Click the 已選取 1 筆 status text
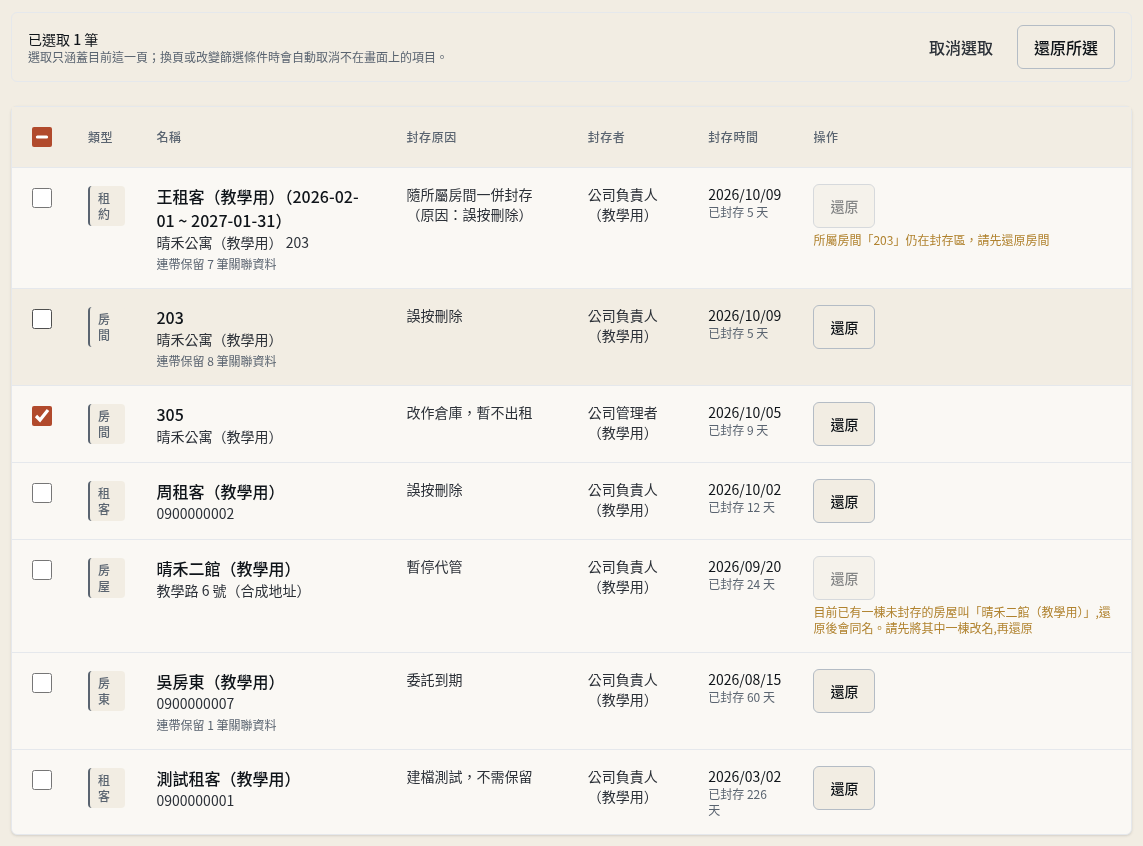Image resolution: width=1143 pixels, height=846 pixels. (63, 40)
